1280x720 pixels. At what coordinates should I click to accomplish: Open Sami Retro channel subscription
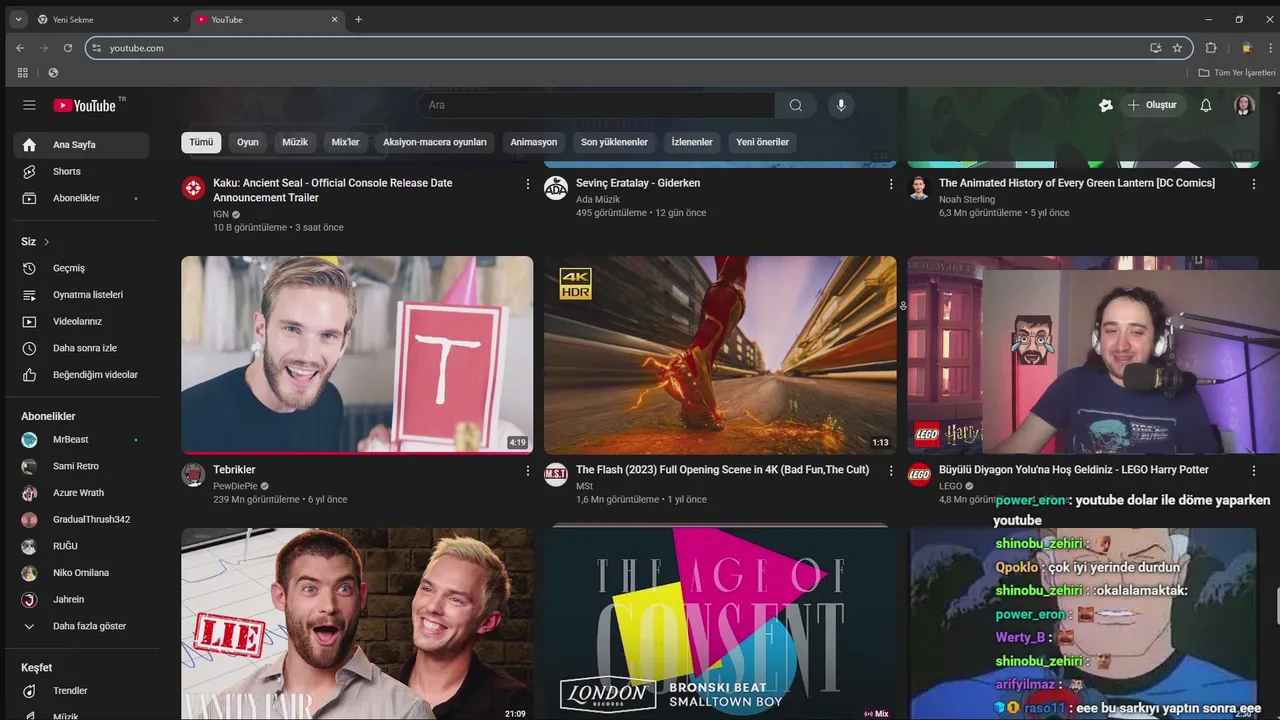point(82,466)
